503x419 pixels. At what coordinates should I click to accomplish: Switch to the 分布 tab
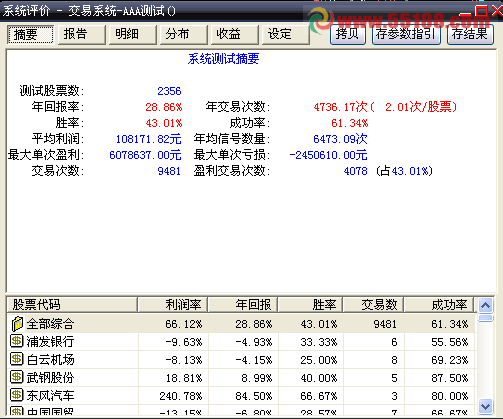point(184,34)
